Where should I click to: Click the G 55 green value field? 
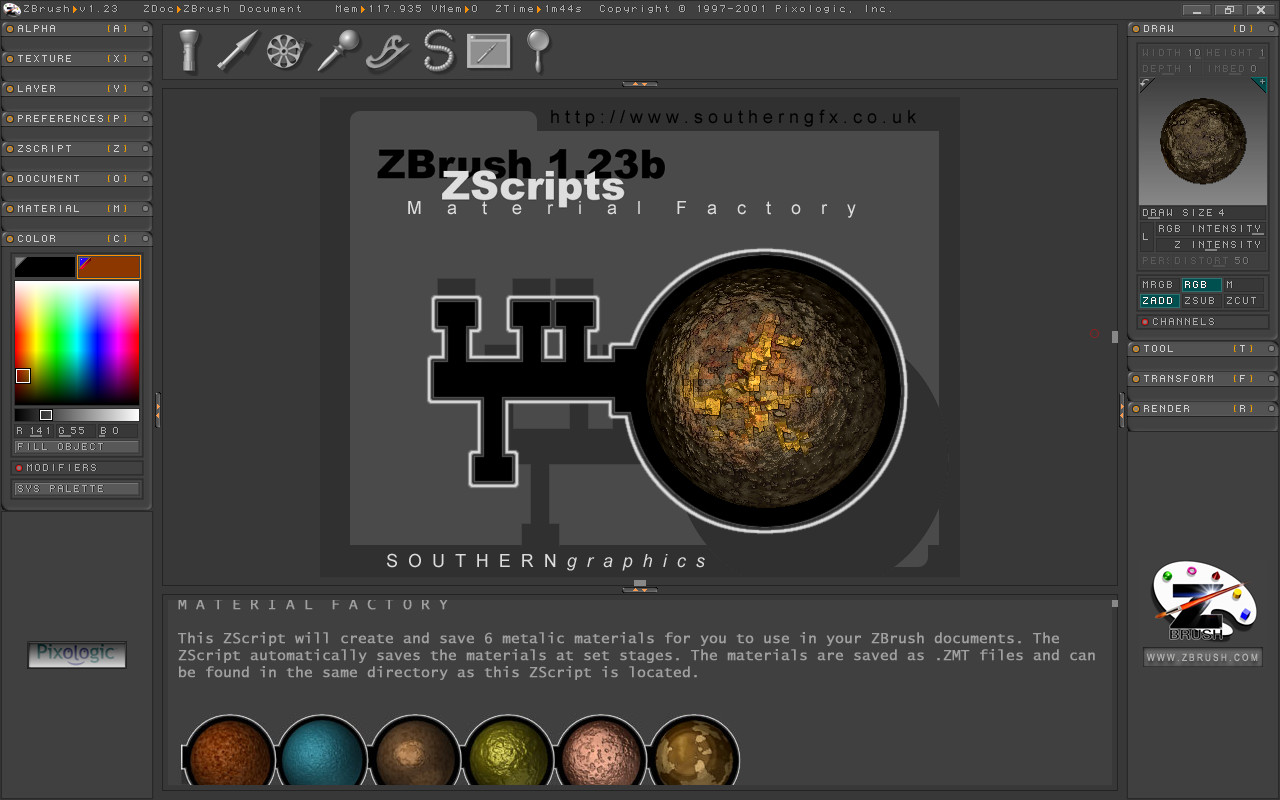click(x=76, y=431)
